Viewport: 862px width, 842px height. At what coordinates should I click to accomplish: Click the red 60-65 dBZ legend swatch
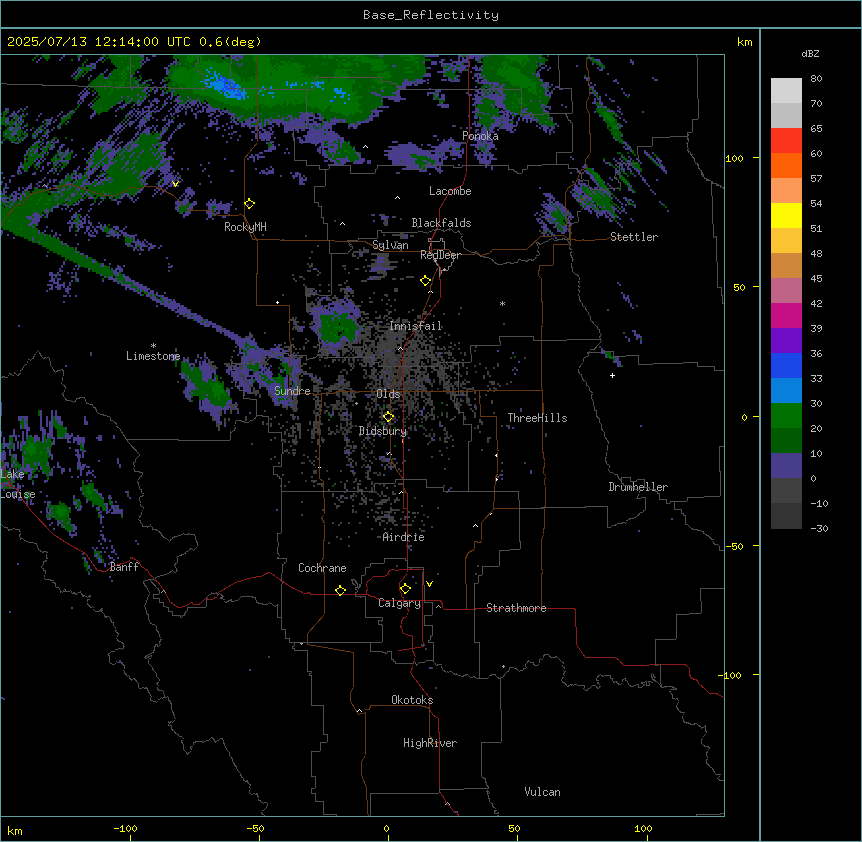(786, 140)
